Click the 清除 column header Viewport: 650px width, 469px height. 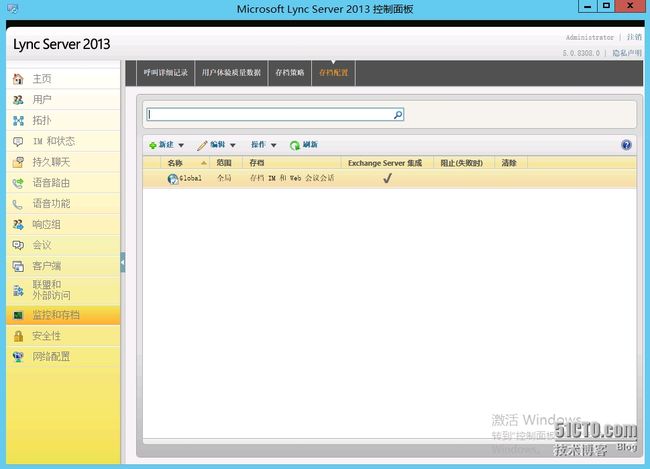509,163
